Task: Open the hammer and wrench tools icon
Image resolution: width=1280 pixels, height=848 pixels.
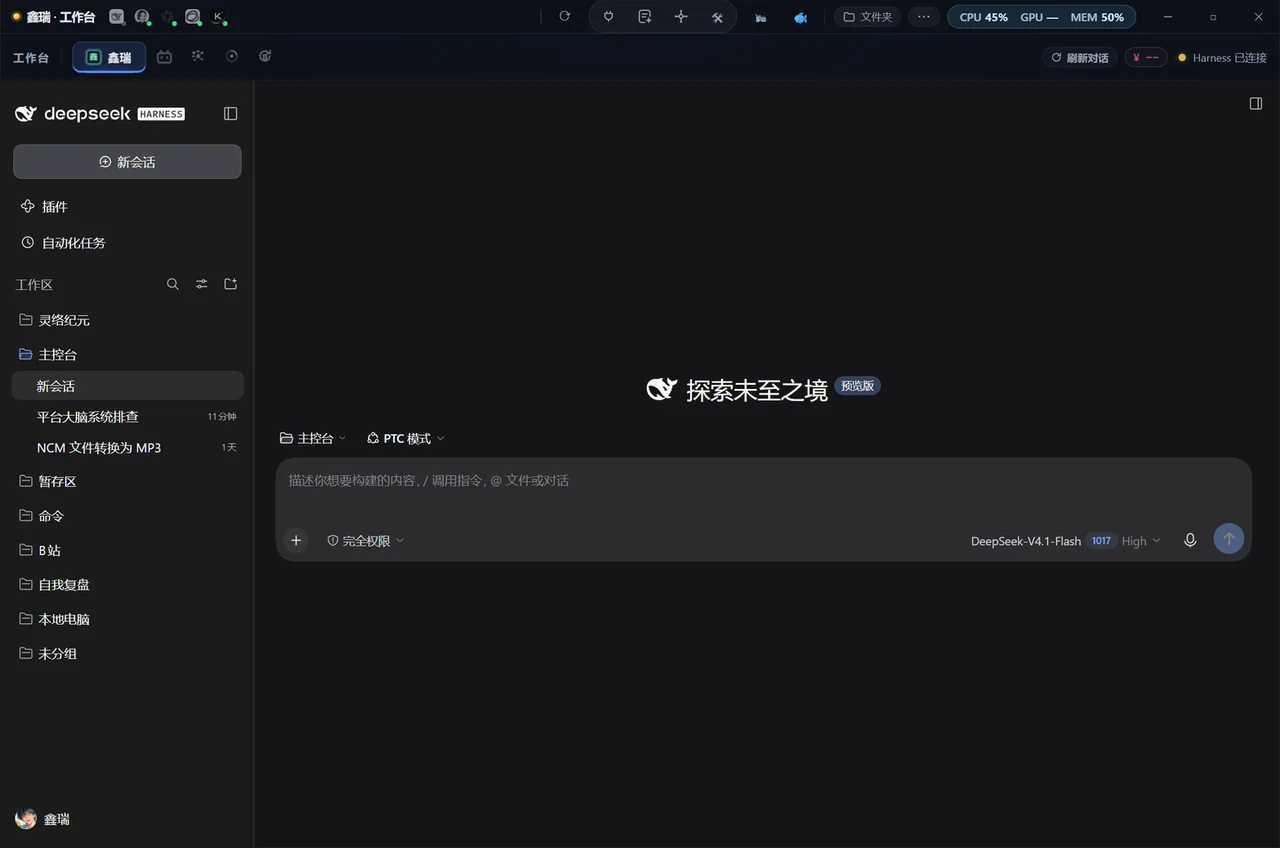Action: 717,17
